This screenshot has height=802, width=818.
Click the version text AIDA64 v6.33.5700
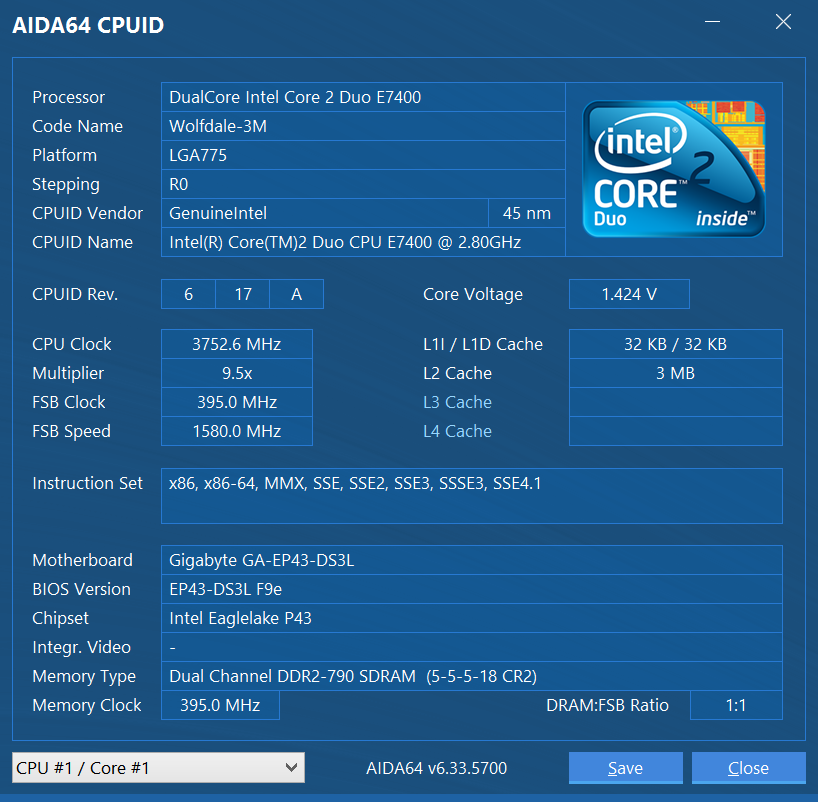437,768
